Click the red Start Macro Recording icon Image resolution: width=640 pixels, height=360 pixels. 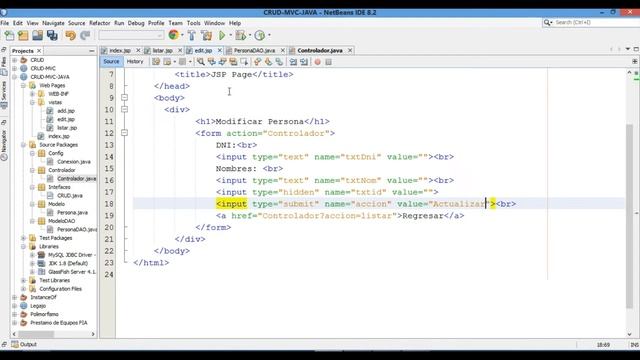[x=317, y=62]
